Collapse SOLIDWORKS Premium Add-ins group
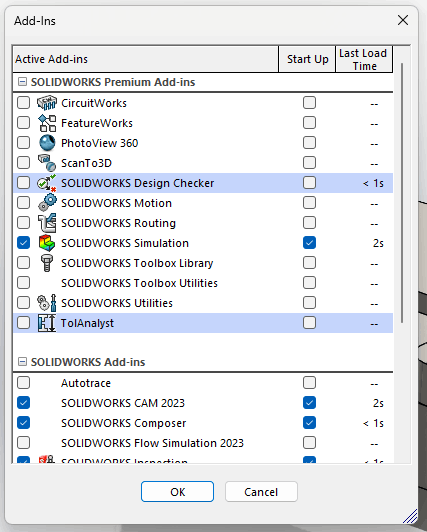The height and width of the screenshot is (532, 427). tap(22, 82)
